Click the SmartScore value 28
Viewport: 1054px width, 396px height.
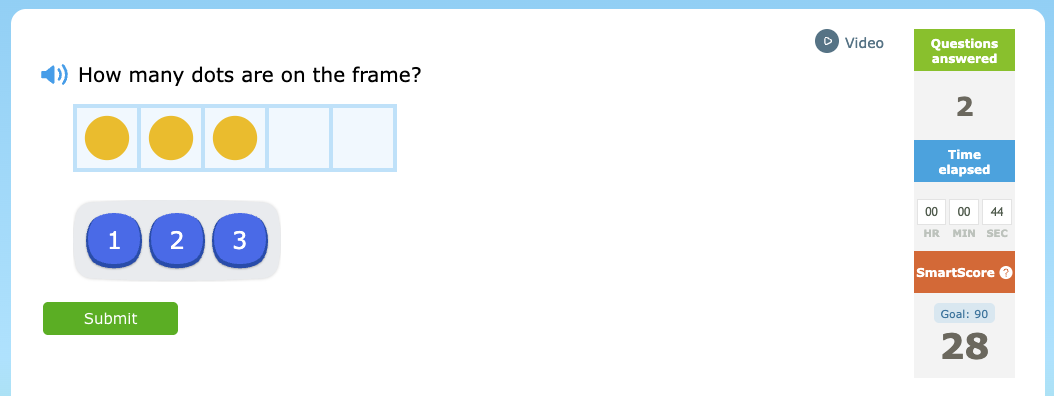pyautogui.click(x=965, y=346)
